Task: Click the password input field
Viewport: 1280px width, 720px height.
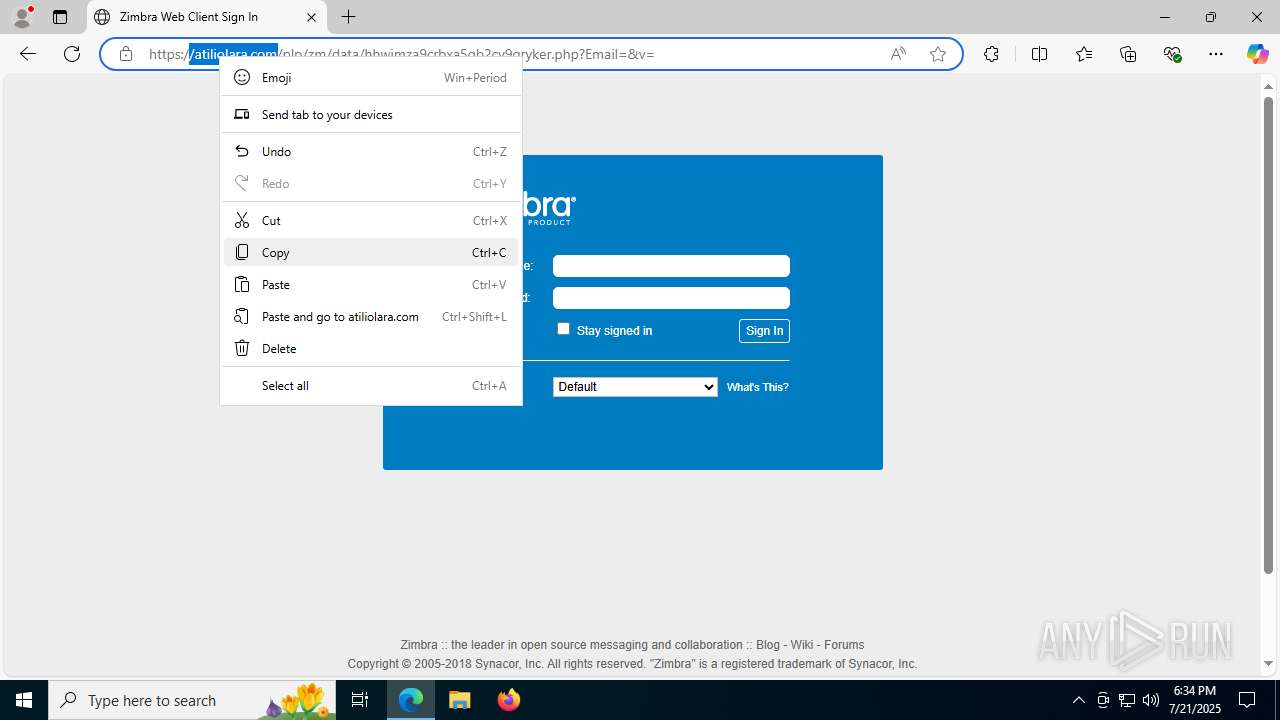Action: coord(671,298)
